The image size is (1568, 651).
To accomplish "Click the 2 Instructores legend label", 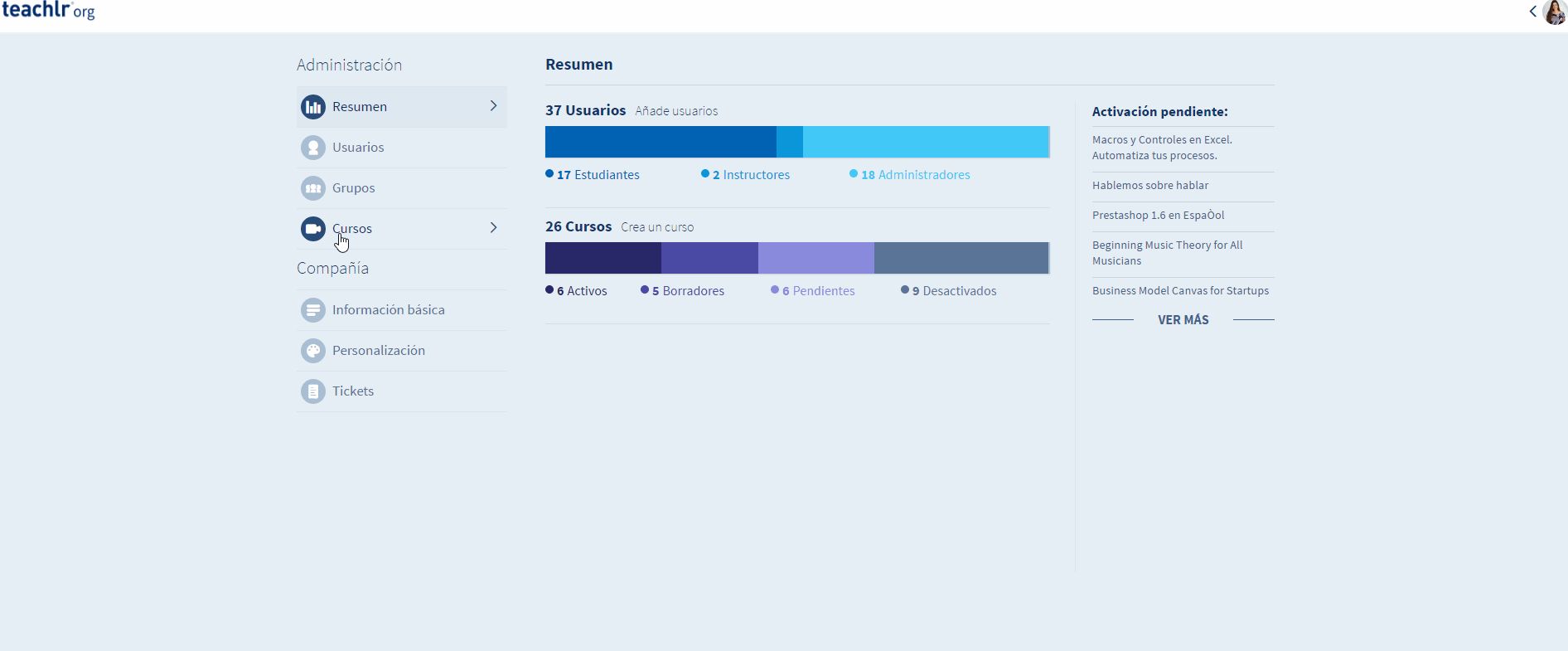I will (746, 175).
